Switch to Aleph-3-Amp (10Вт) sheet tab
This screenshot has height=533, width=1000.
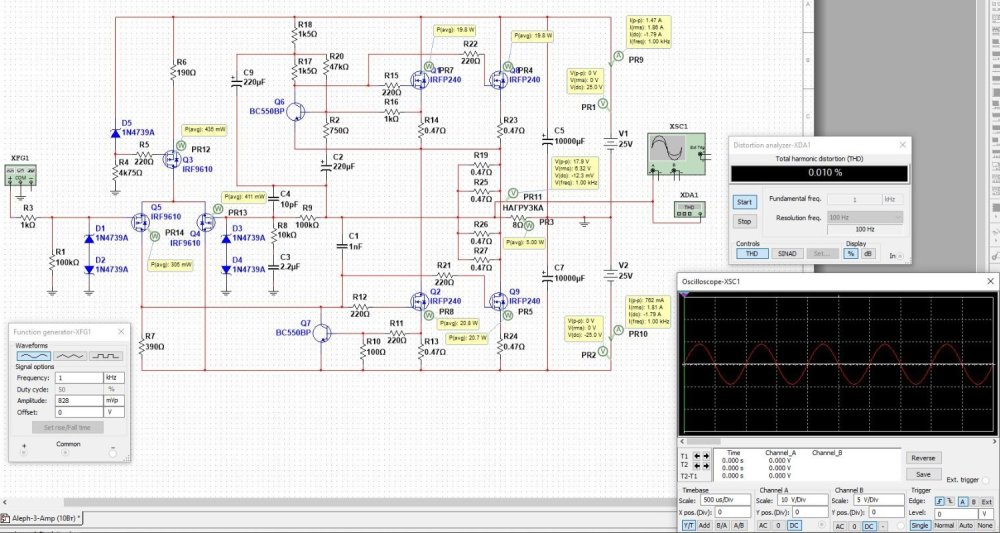click(43, 518)
